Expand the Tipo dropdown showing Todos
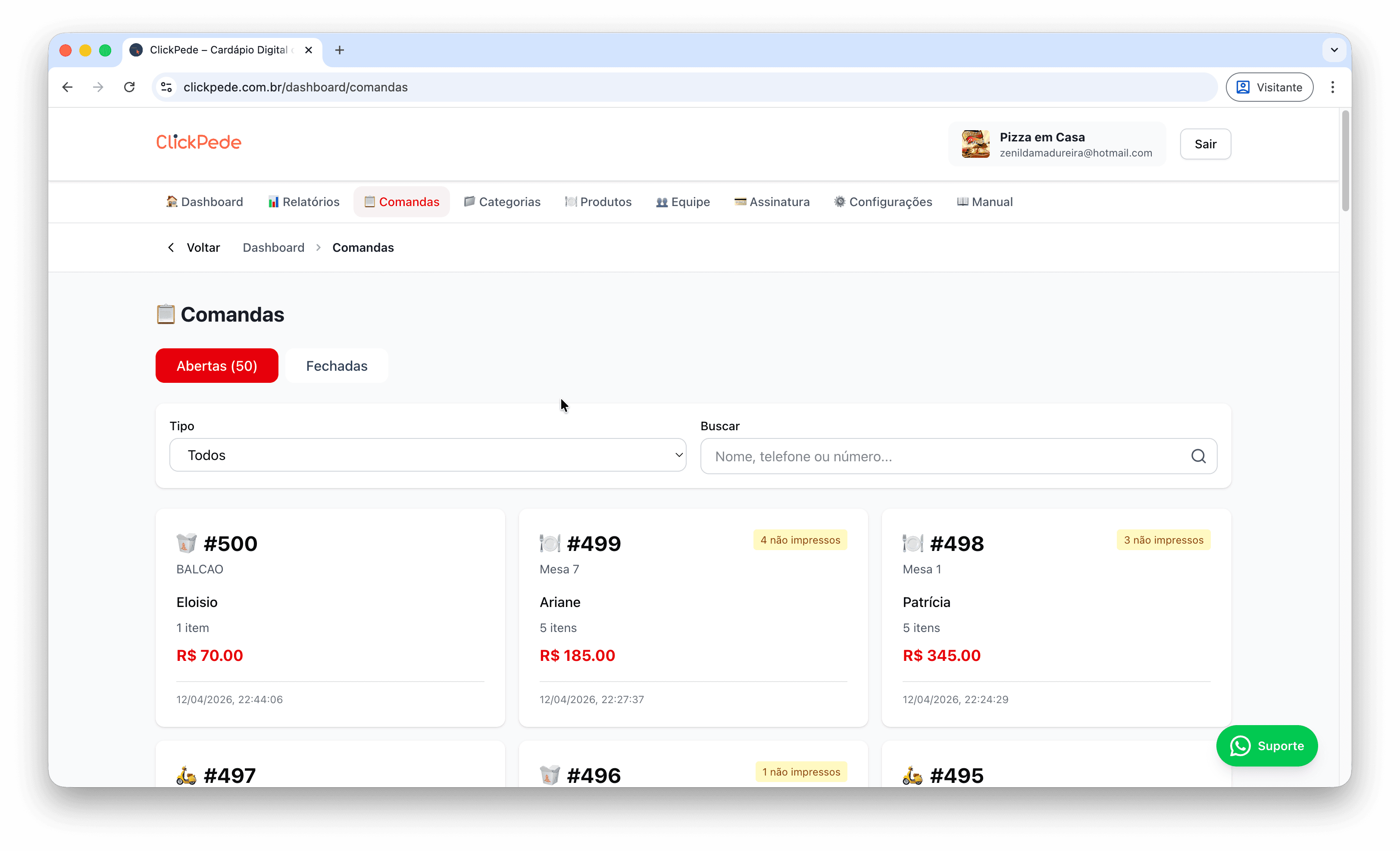 pyautogui.click(x=427, y=455)
